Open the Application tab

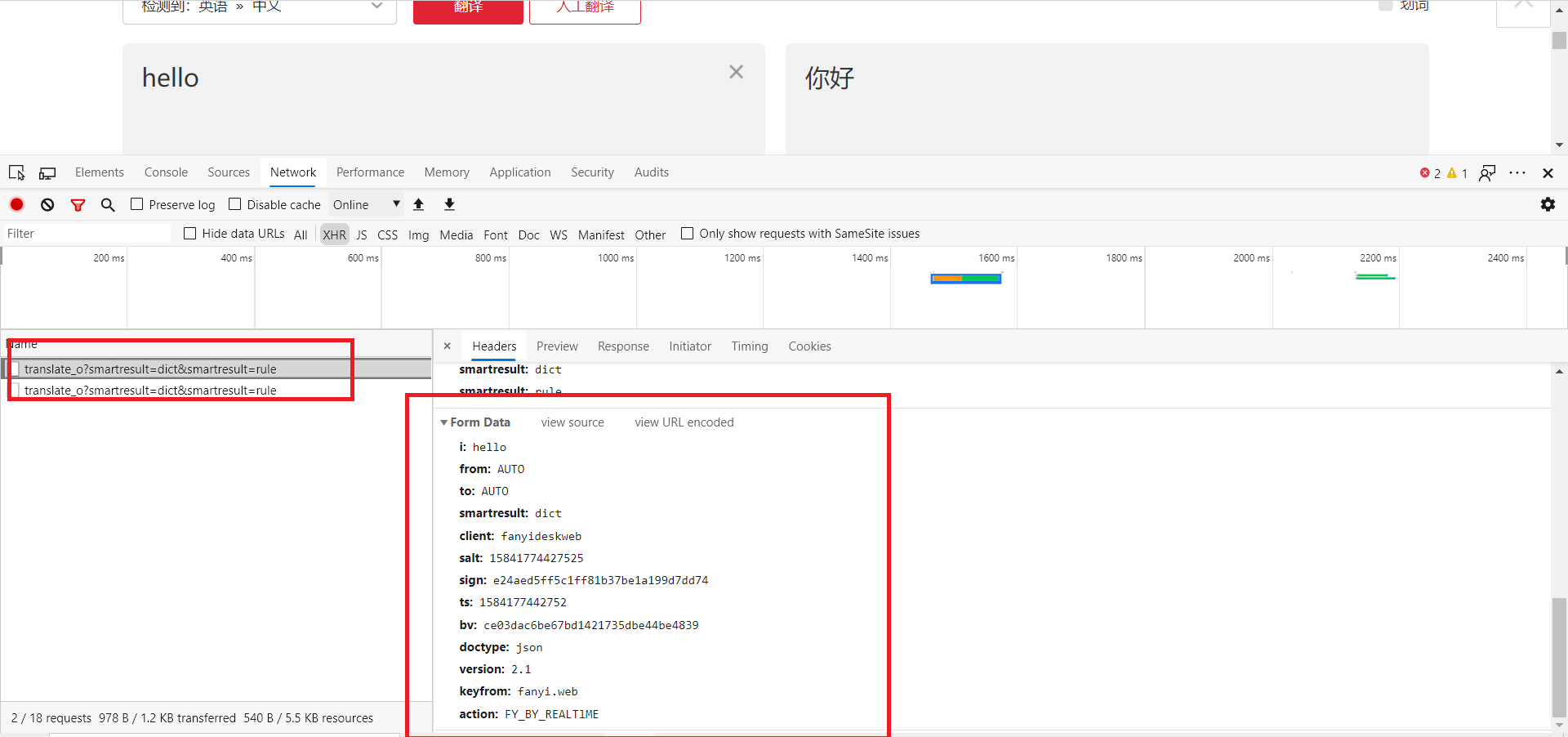coord(520,172)
